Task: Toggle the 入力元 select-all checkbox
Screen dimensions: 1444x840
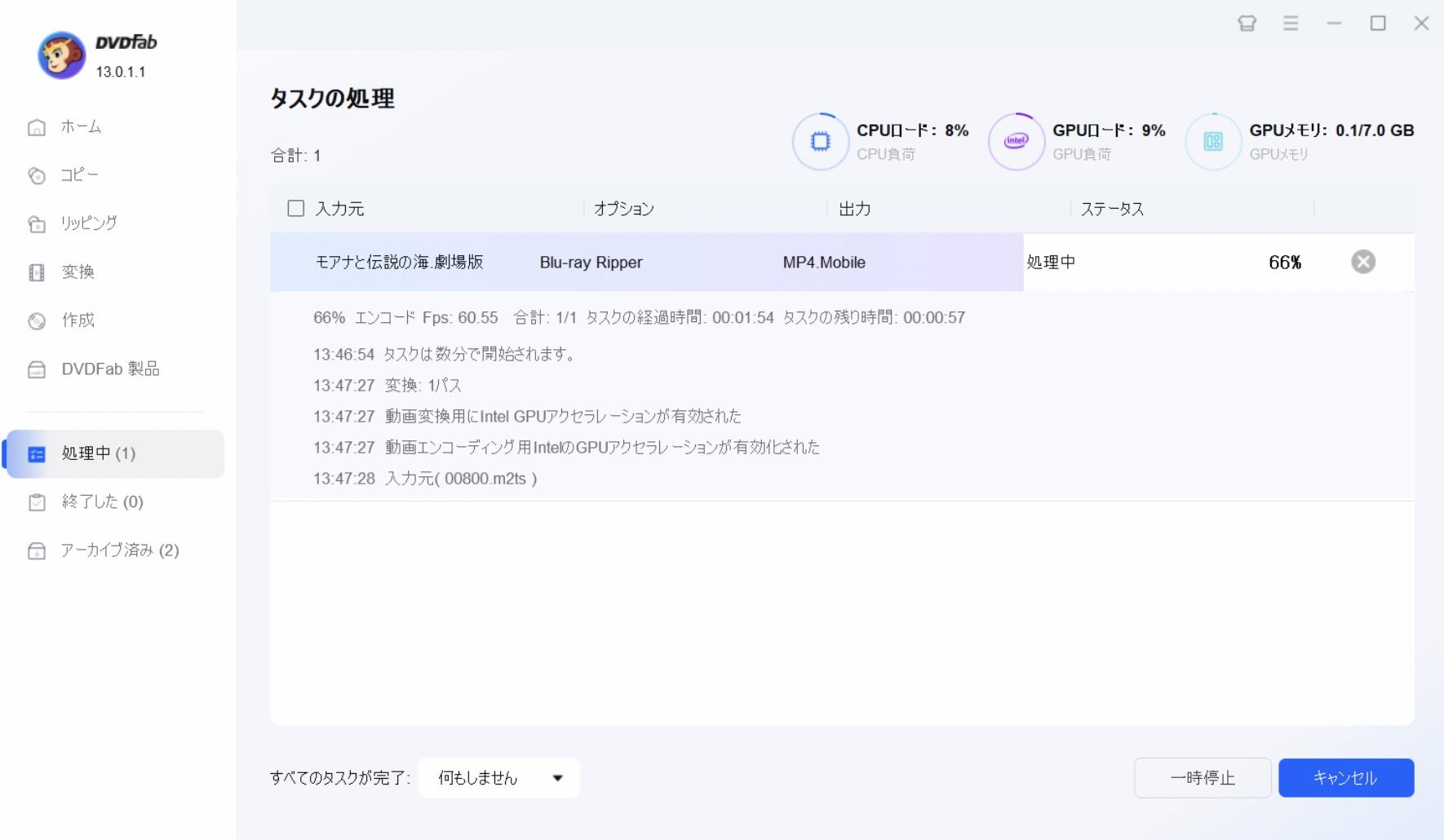Action: pos(296,209)
